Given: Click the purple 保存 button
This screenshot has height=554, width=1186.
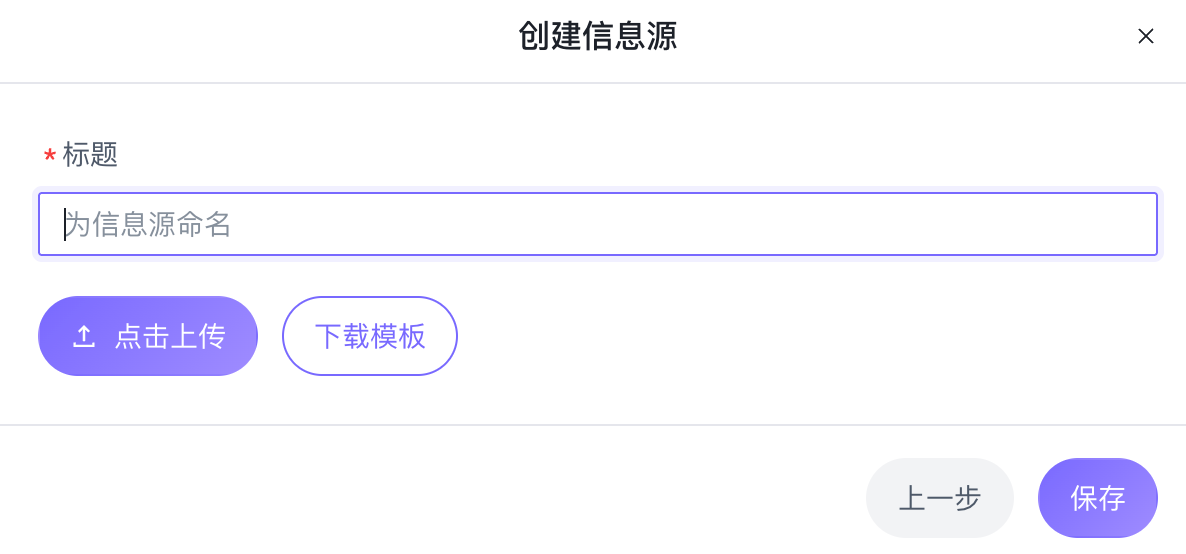Looking at the screenshot, I should (1097, 498).
